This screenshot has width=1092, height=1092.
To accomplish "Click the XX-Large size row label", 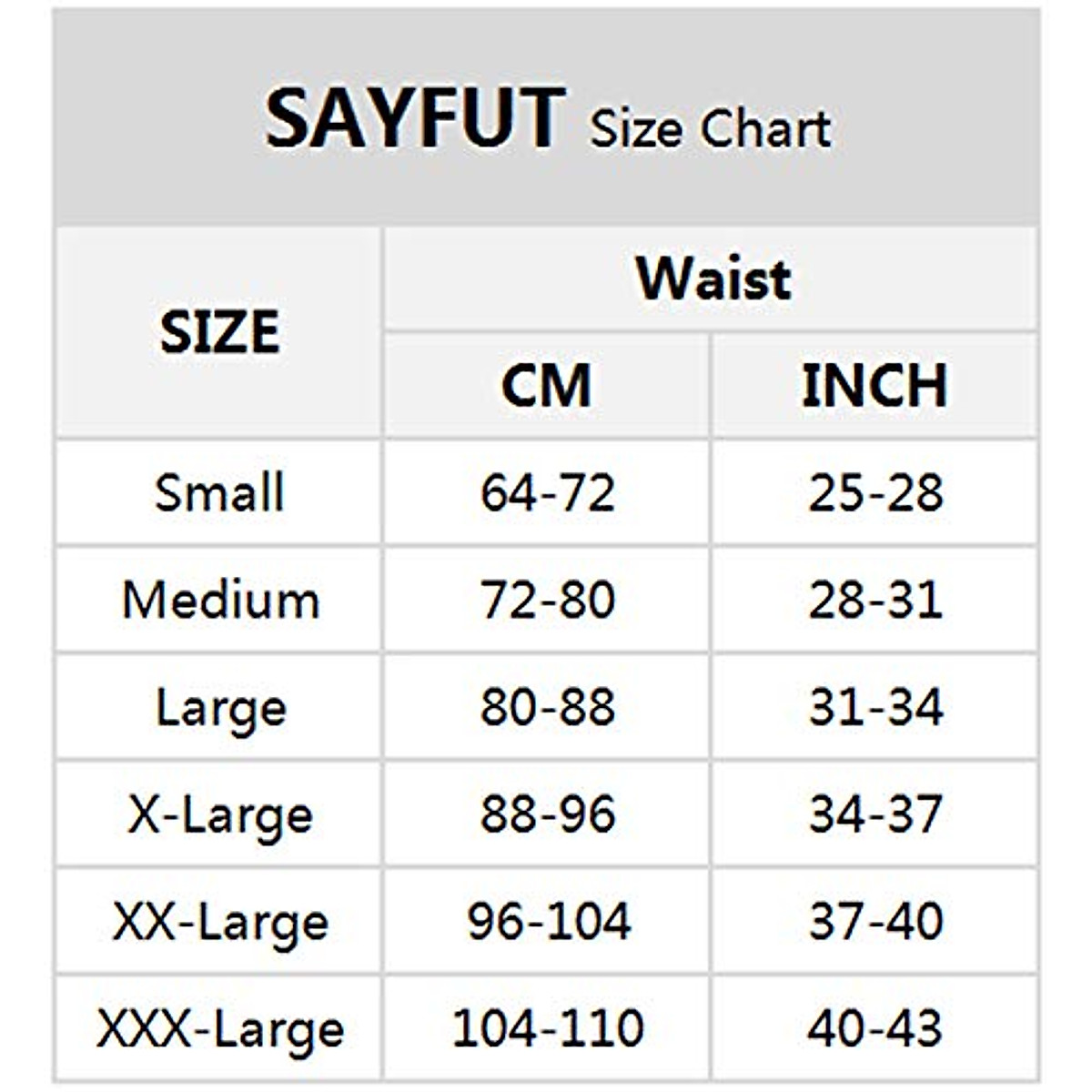I will [220, 922].
